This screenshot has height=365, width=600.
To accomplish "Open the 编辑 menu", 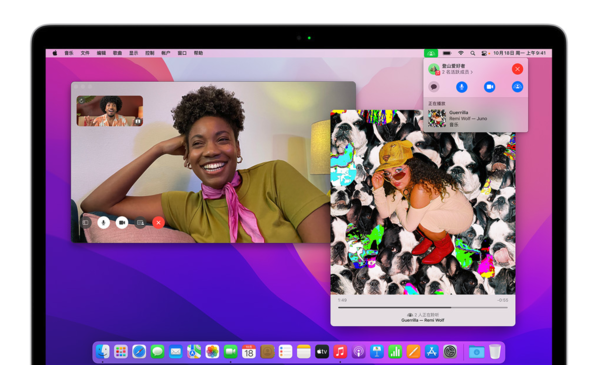I will 101,53.
